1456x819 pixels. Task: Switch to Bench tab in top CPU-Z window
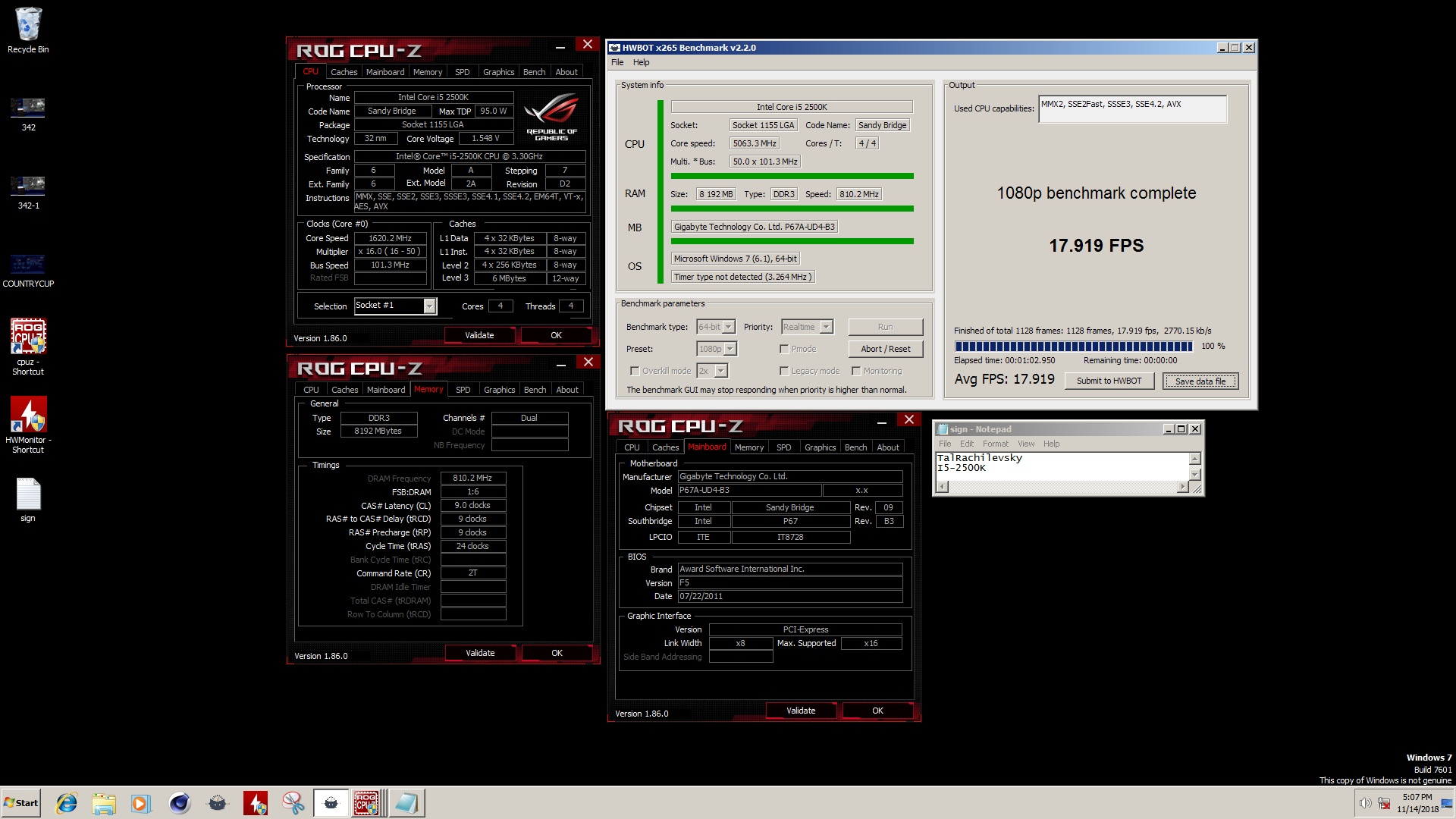click(535, 72)
